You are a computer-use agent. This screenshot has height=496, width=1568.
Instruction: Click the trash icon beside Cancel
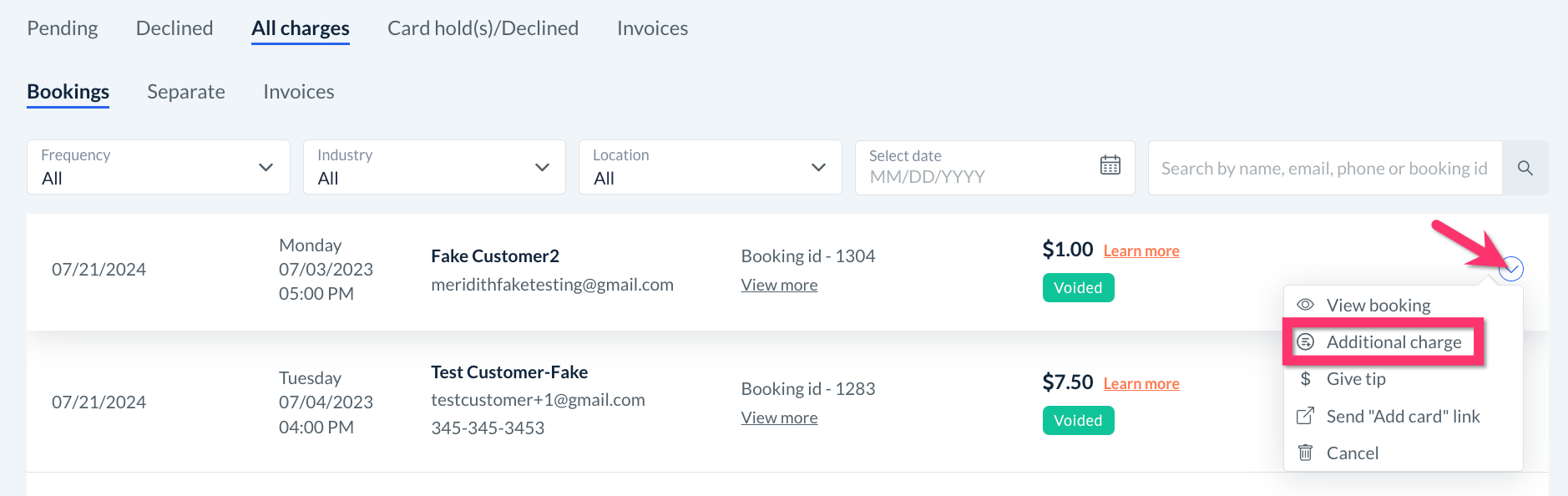point(1305,453)
